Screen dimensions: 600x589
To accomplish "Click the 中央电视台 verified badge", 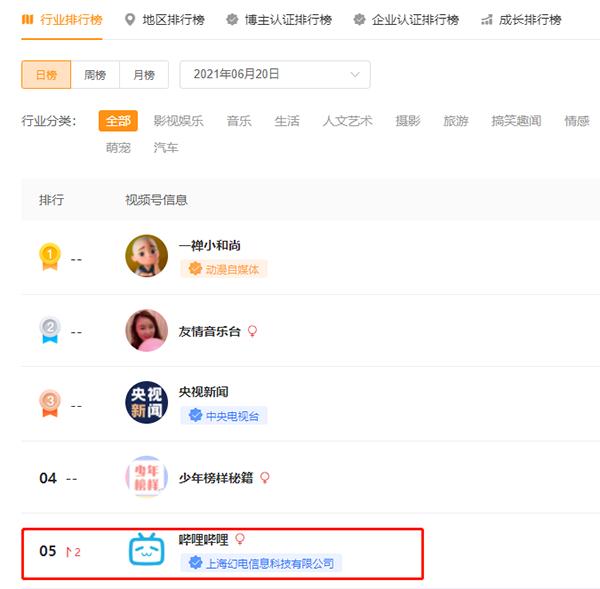I will [223, 416].
